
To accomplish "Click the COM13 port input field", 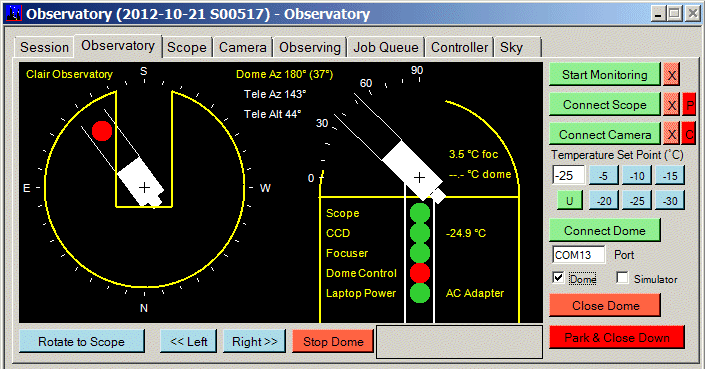I will tap(579, 255).
